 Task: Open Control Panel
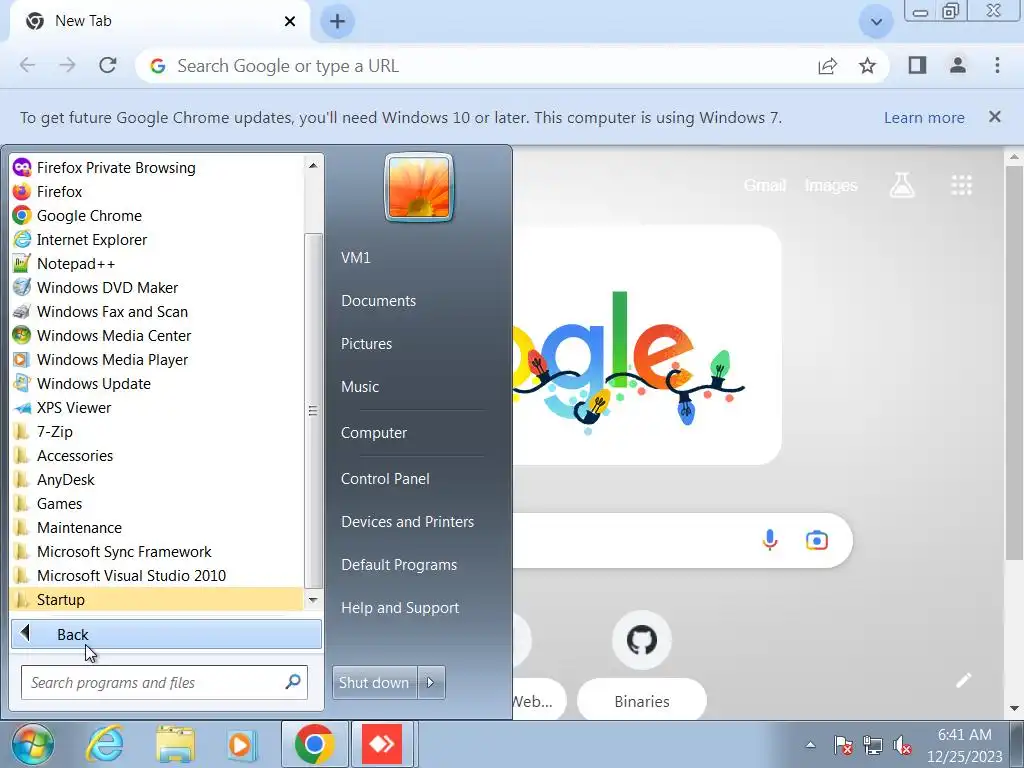point(385,479)
